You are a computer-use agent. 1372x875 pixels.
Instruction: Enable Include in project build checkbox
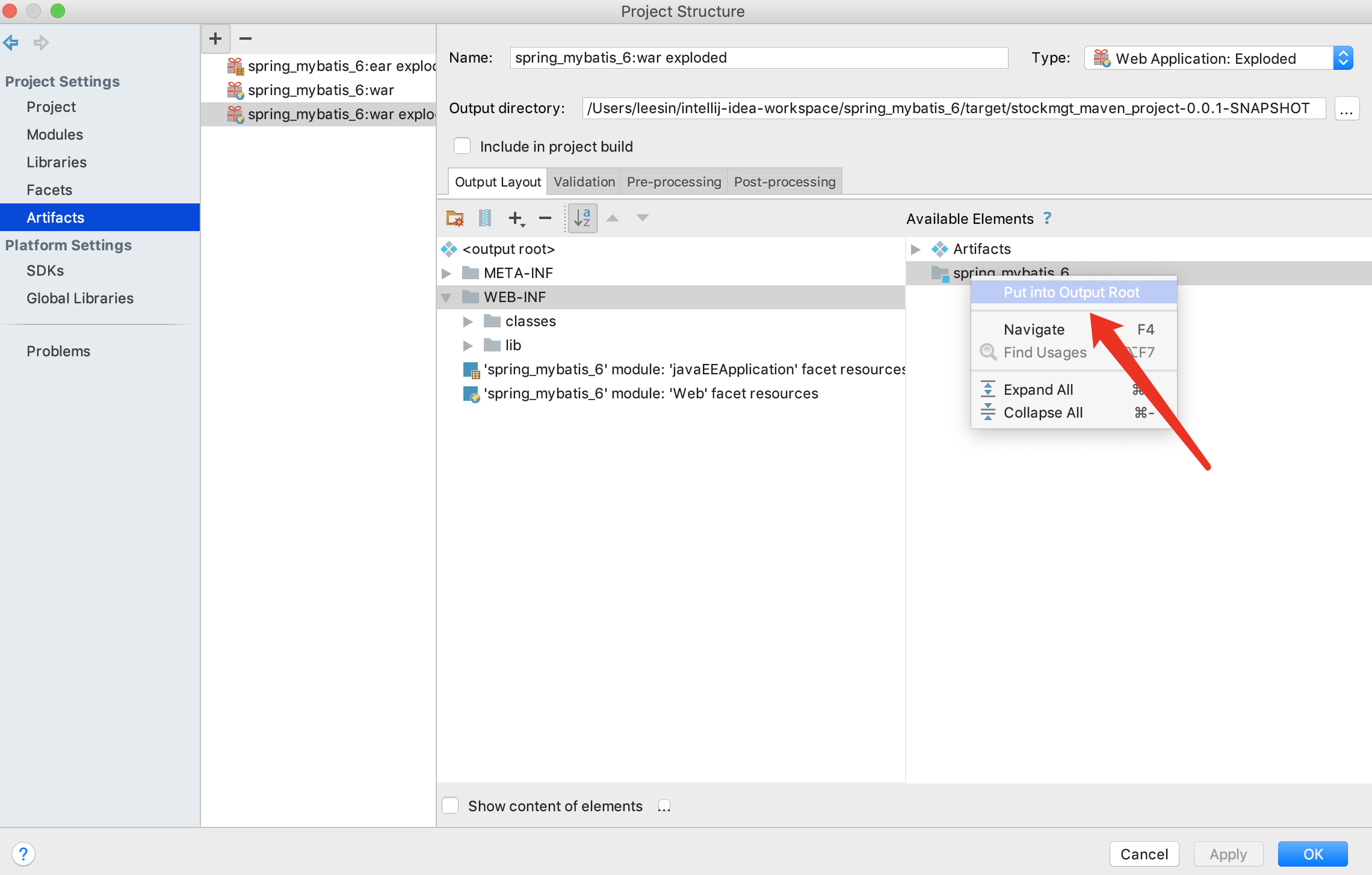[x=462, y=146]
